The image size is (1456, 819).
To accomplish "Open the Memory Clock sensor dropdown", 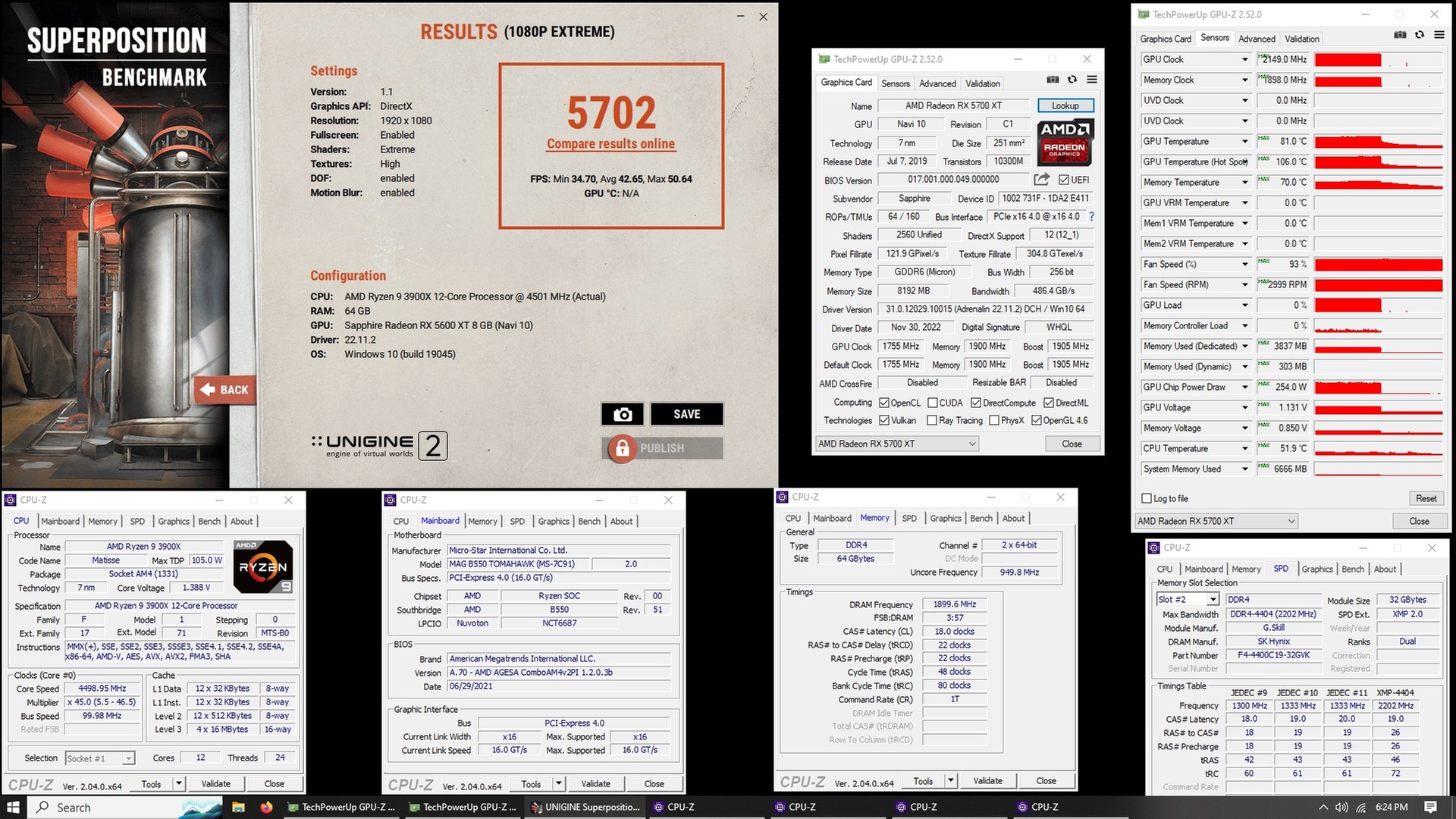I will click(1244, 80).
